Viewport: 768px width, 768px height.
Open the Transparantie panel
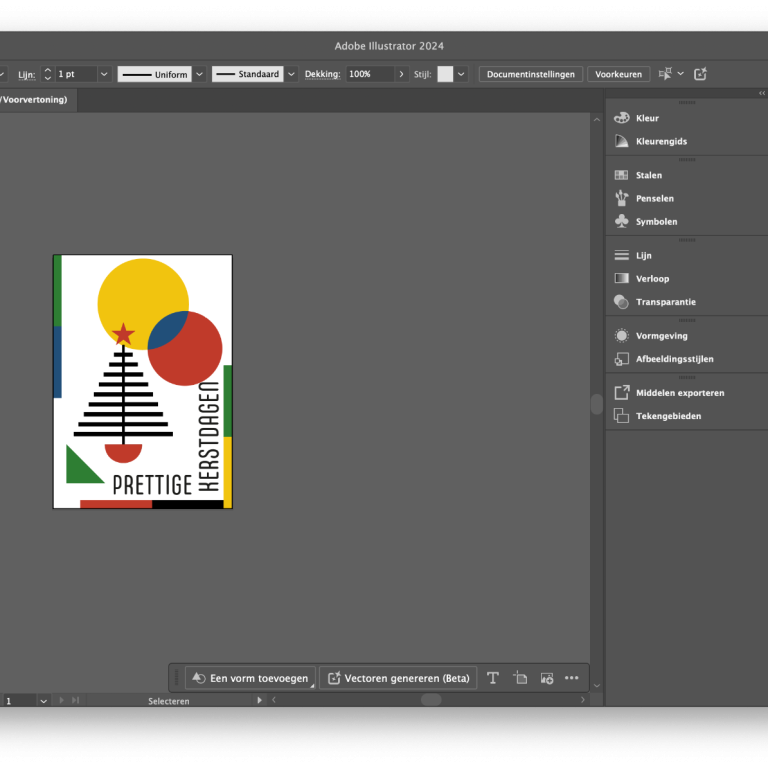tap(665, 301)
